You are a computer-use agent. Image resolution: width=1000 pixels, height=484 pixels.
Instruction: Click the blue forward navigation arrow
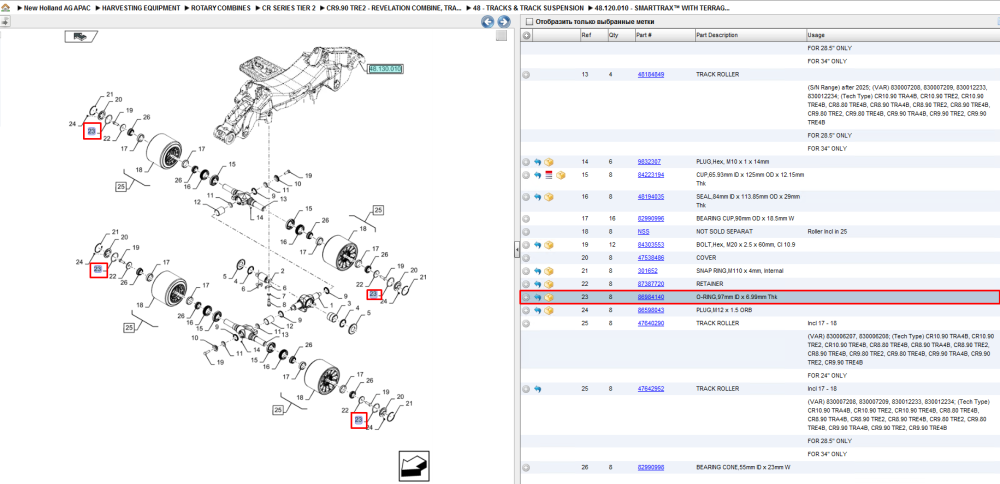tap(503, 22)
